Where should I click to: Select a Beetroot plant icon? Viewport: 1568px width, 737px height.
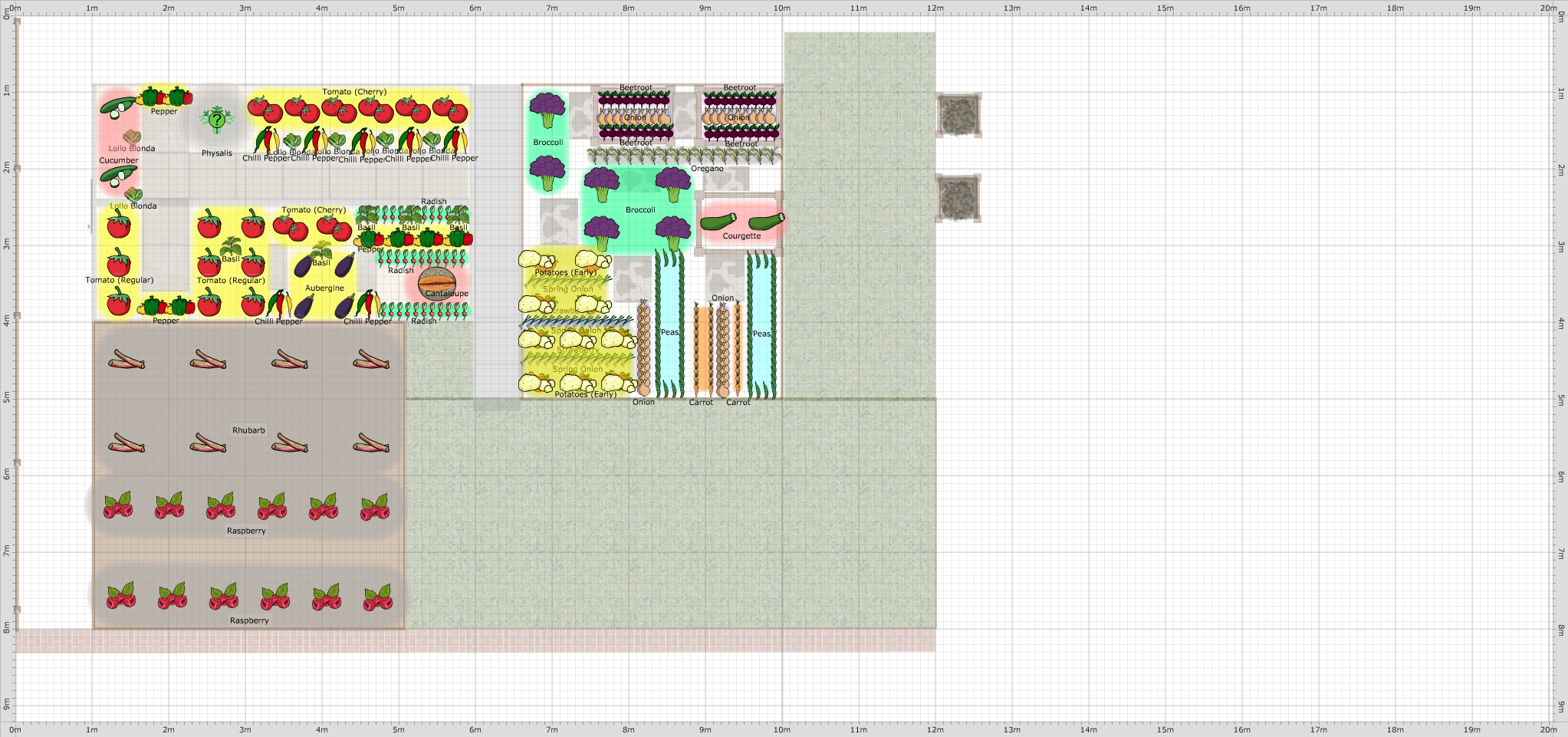pyautogui.click(x=613, y=102)
